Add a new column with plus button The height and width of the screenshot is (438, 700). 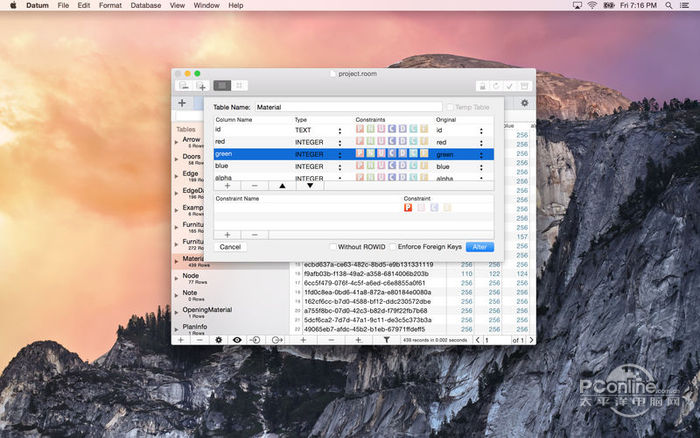[227, 185]
